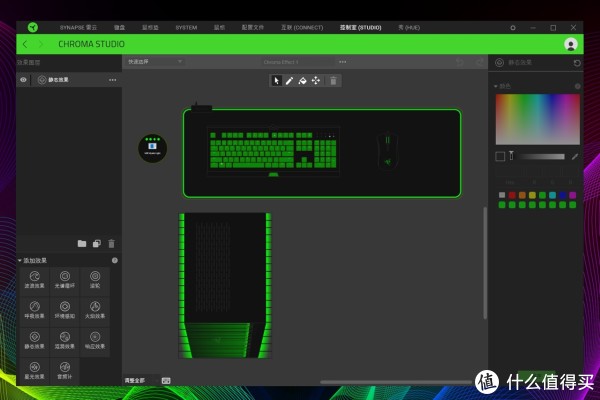This screenshot has width=600, height=400.
Task: Click the redo arrow above canvas
Action: point(479,62)
